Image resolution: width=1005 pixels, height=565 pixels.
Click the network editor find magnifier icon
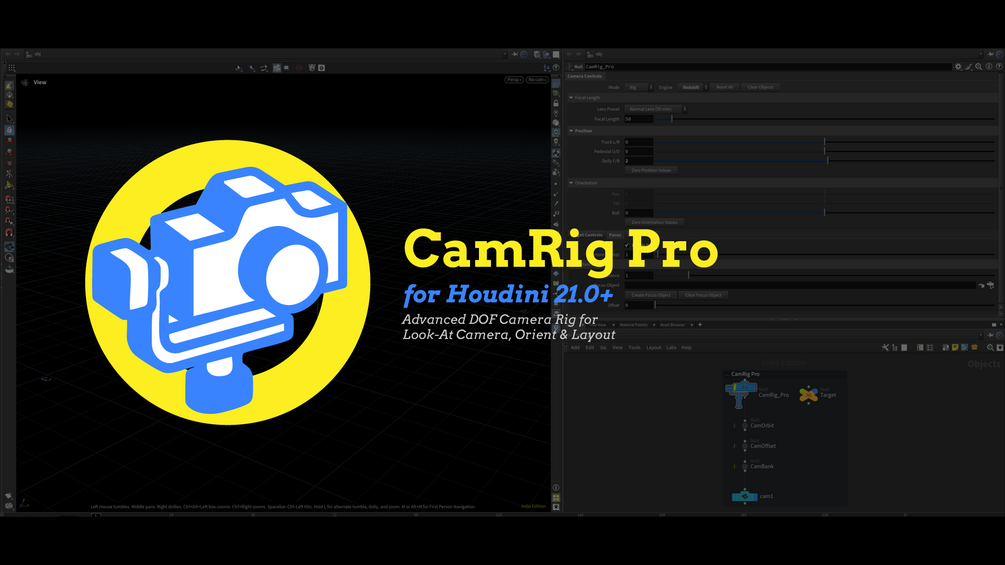coord(990,348)
